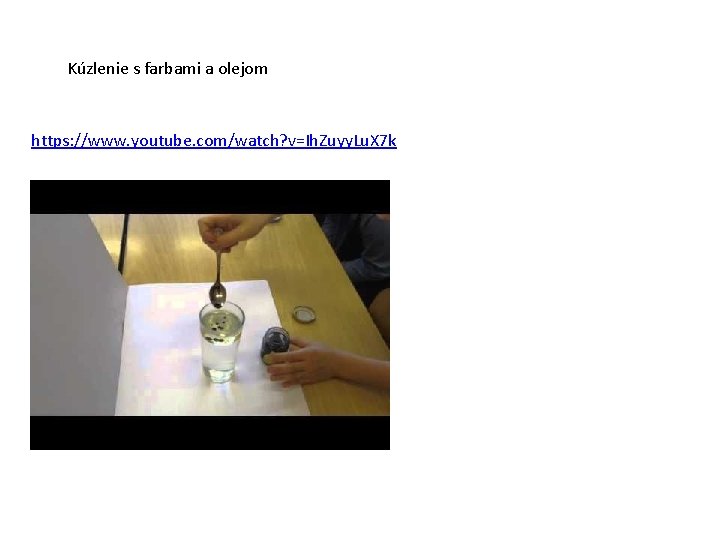
Task: Click the glass of water in the video
Action: pyautogui.click(x=221, y=342)
